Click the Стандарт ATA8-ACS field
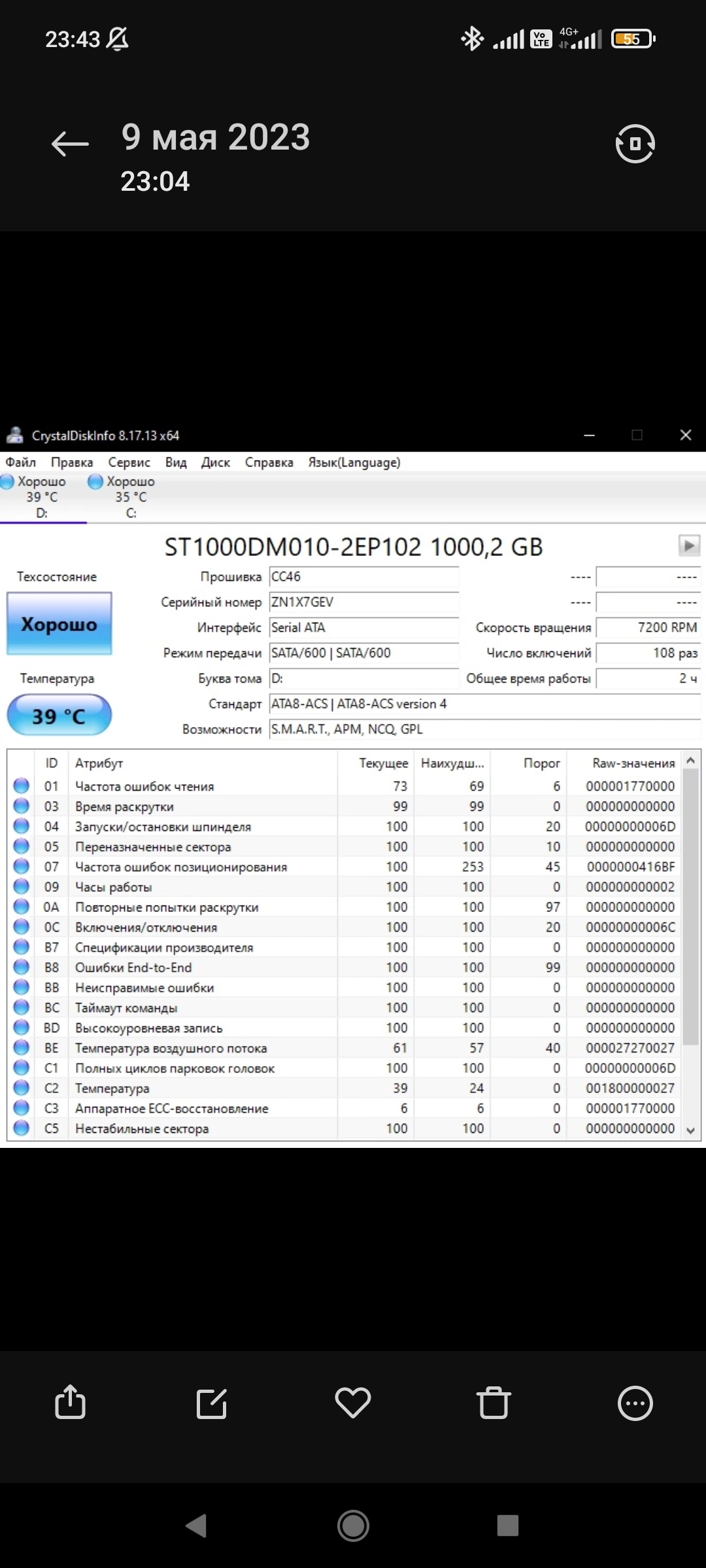The image size is (706, 1568). point(485,704)
